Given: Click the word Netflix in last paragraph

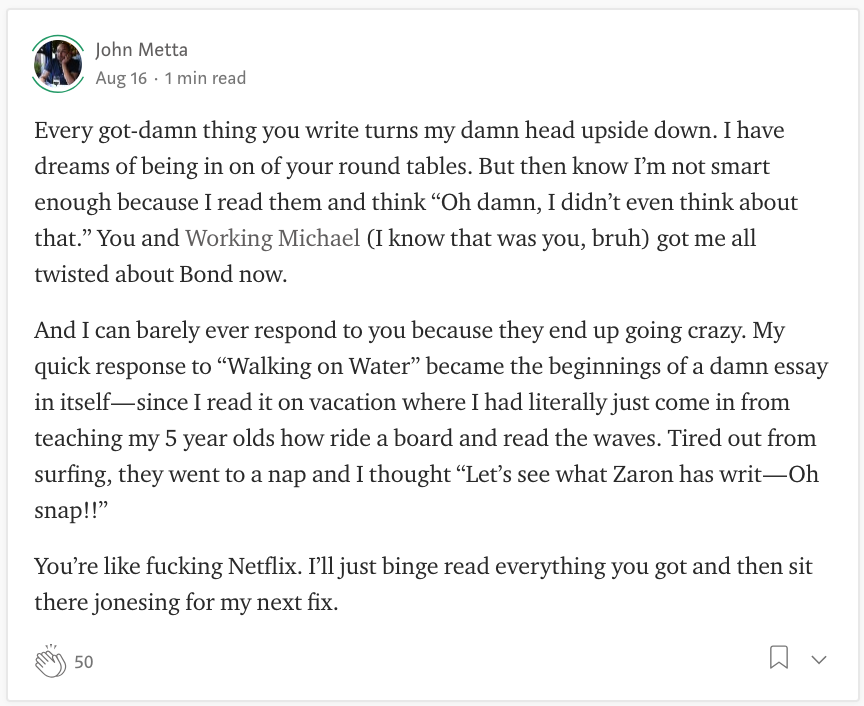Looking at the screenshot, I should [264, 566].
